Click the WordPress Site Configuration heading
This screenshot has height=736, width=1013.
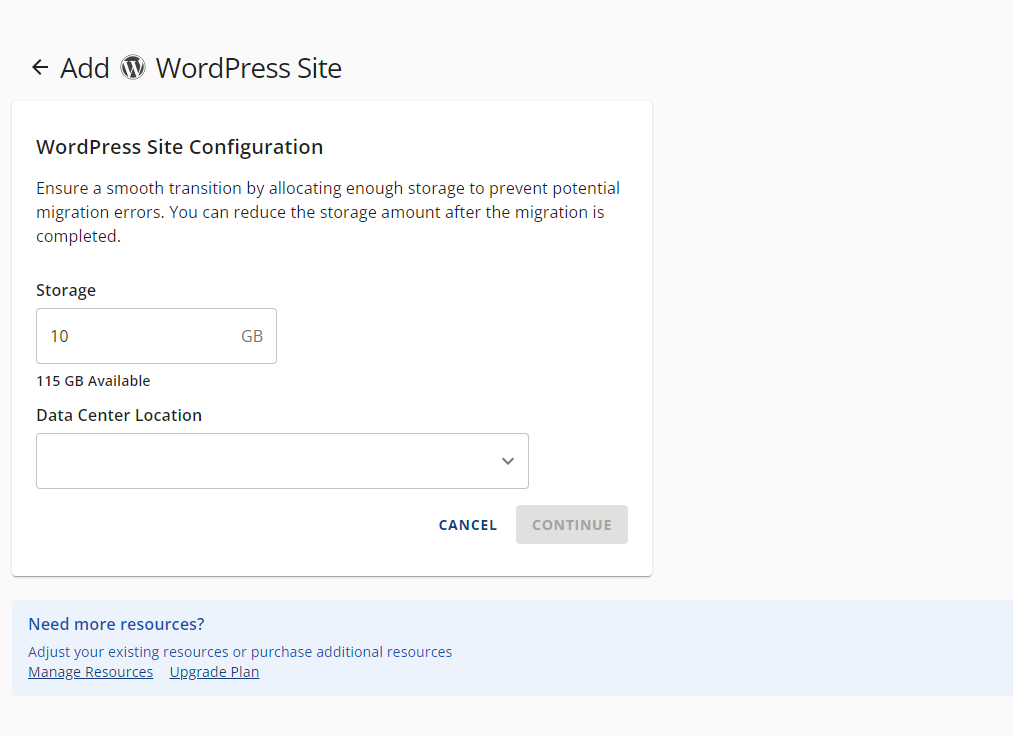[179, 147]
